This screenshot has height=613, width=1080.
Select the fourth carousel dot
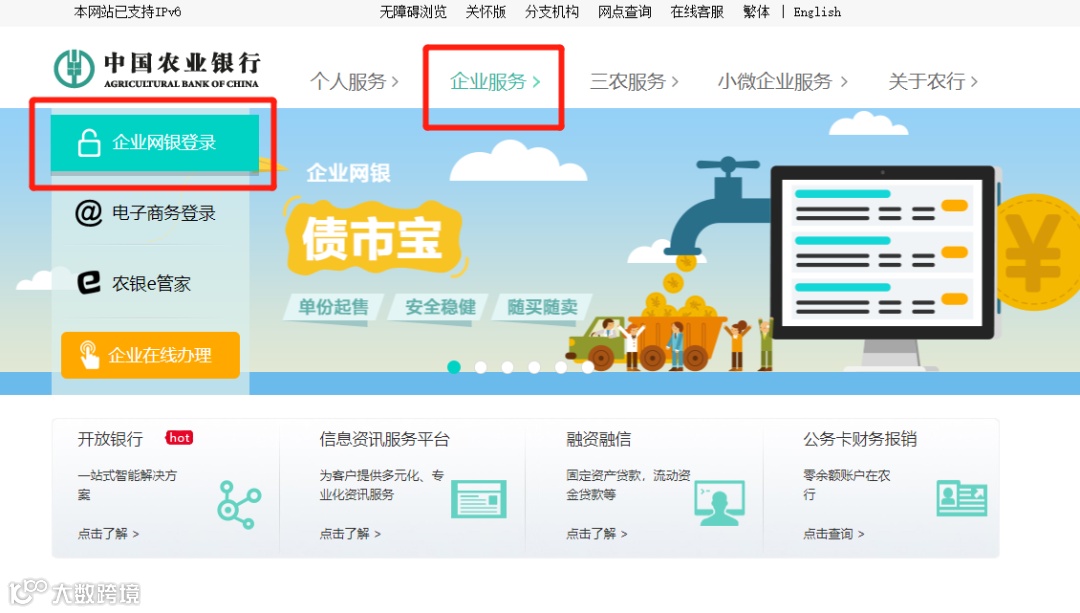pos(534,367)
